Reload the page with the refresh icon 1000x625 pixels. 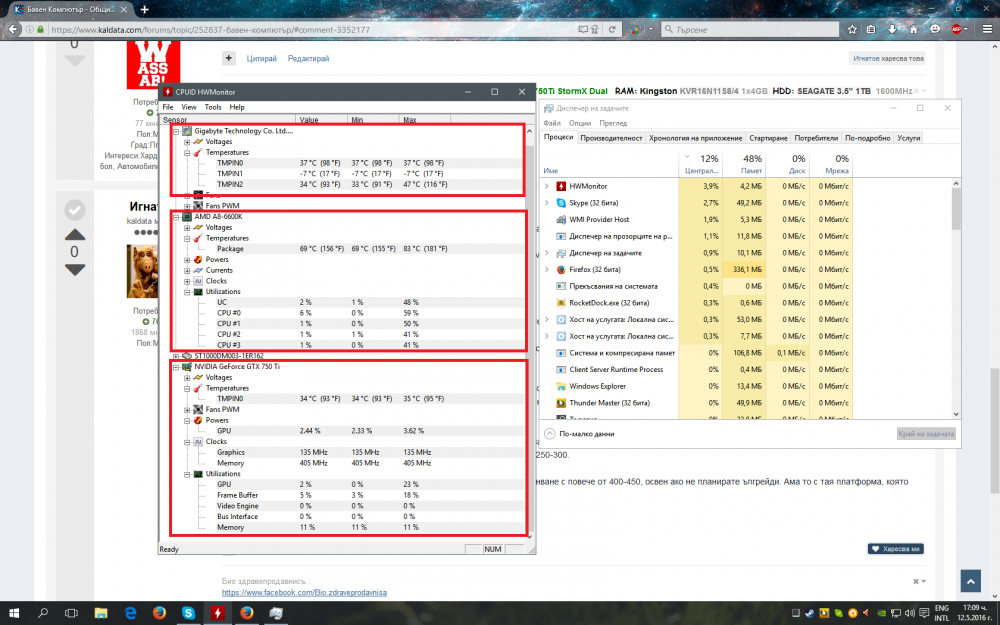pos(612,29)
